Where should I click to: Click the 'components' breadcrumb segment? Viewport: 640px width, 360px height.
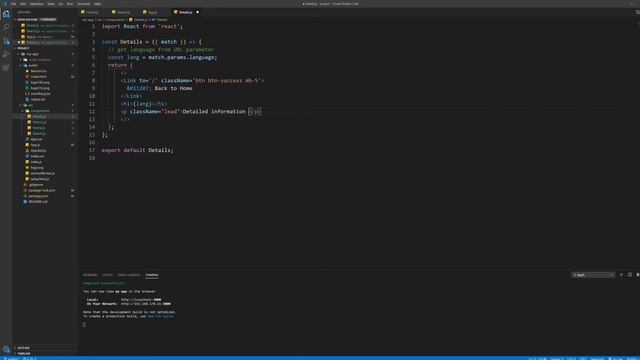(115, 20)
